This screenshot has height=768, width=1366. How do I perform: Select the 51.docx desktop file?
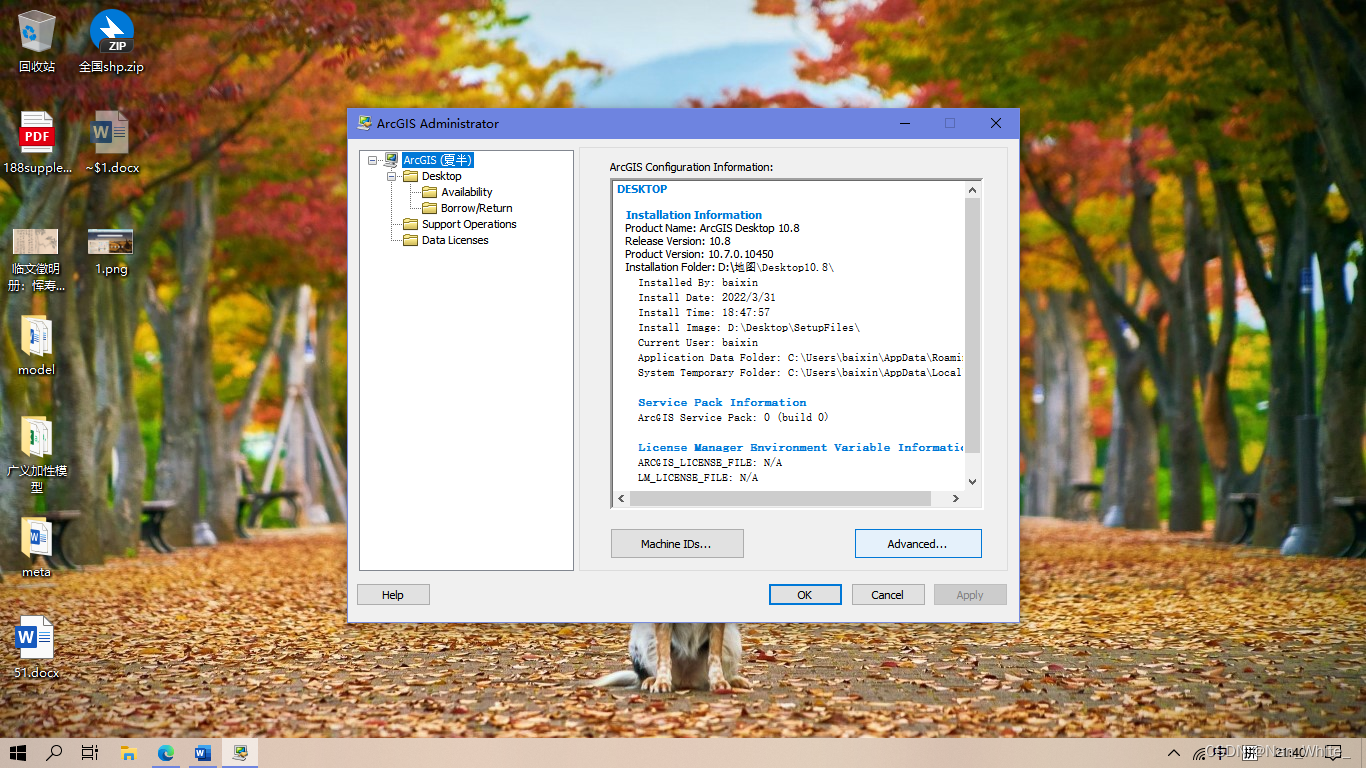37,648
